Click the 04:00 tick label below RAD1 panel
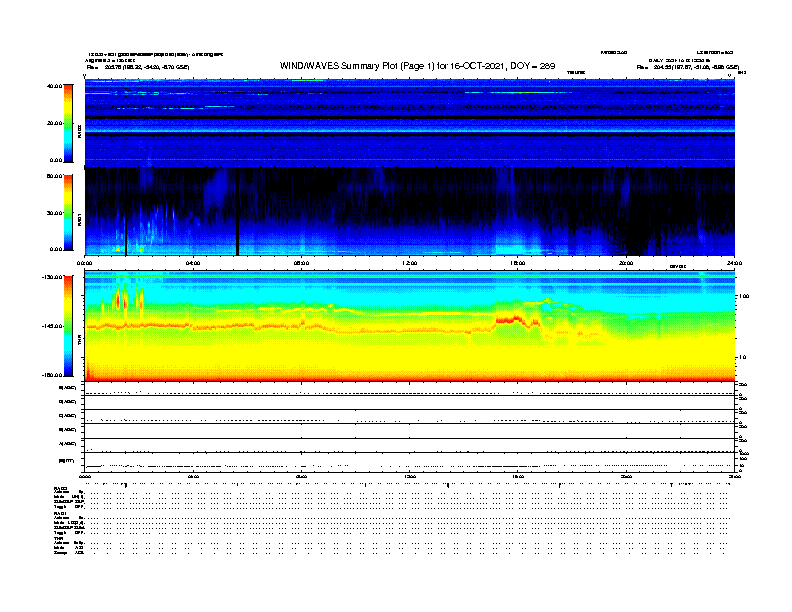 [x=193, y=263]
